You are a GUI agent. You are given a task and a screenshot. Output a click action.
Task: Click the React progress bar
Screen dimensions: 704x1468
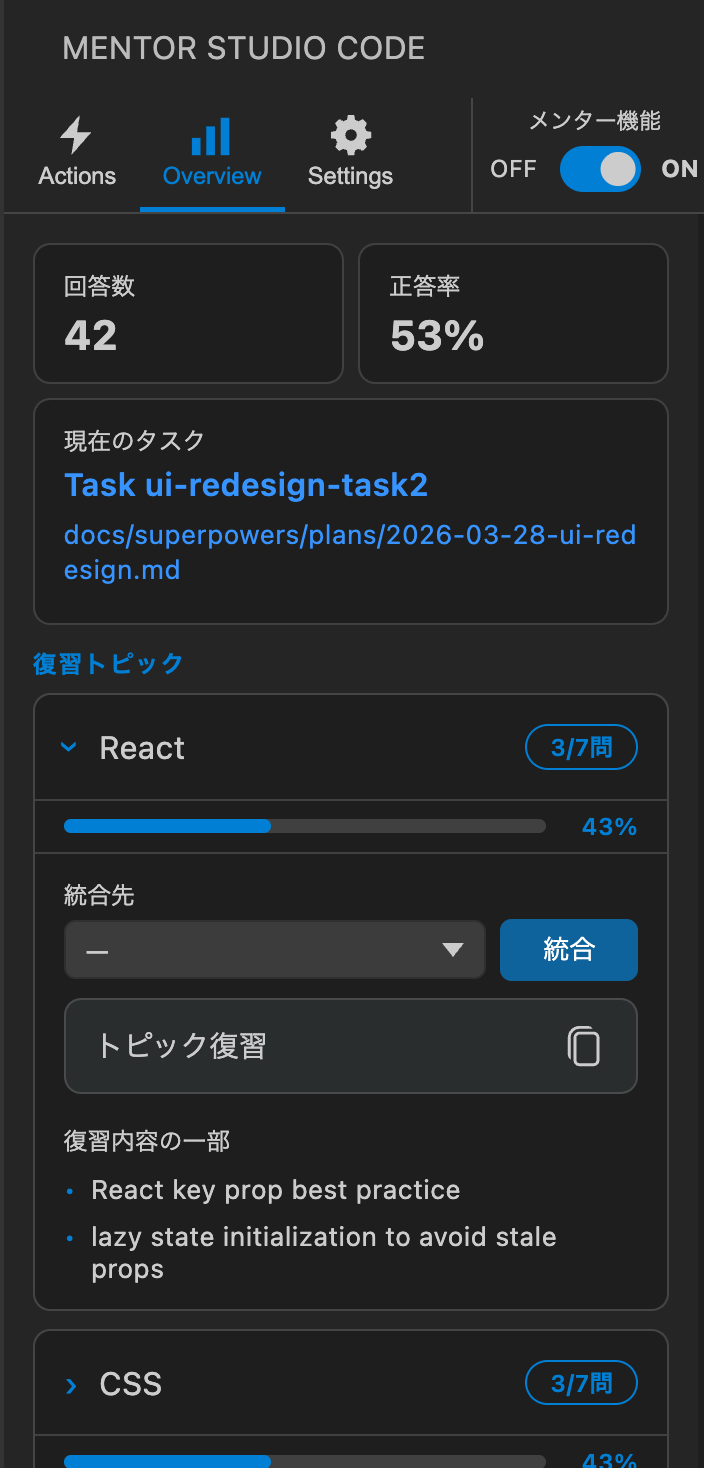pyautogui.click(x=305, y=826)
